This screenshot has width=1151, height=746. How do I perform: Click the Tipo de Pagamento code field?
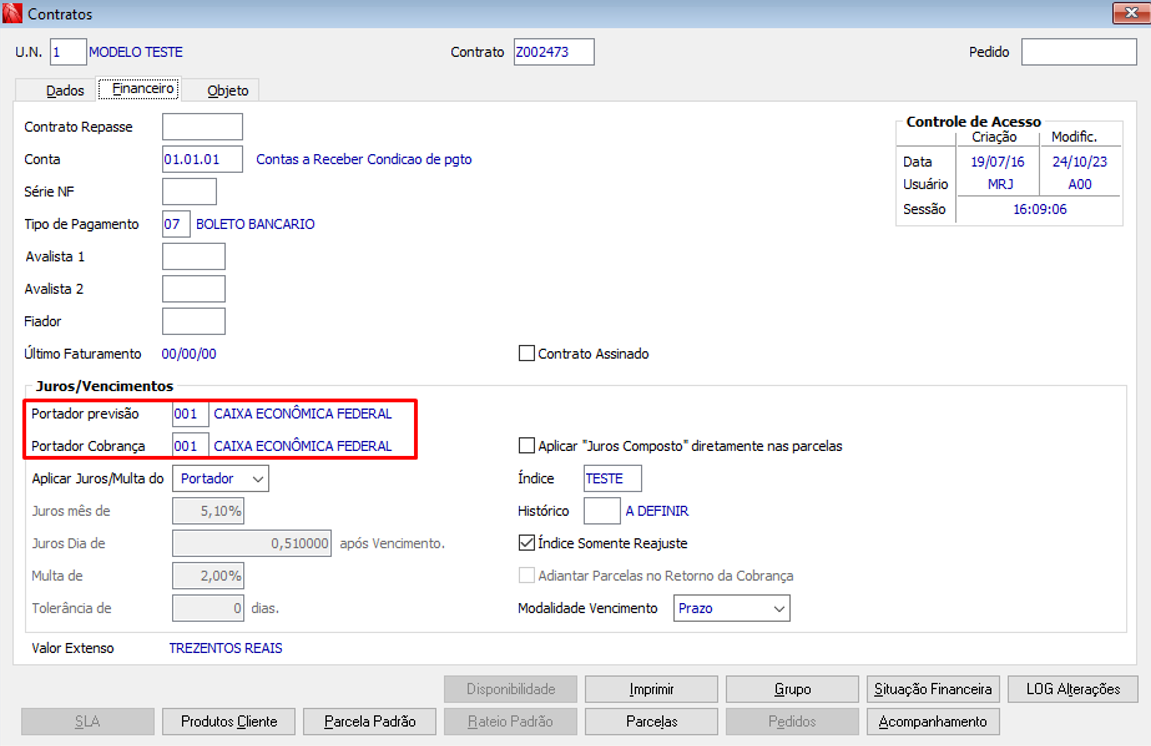pyautogui.click(x=175, y=223)
